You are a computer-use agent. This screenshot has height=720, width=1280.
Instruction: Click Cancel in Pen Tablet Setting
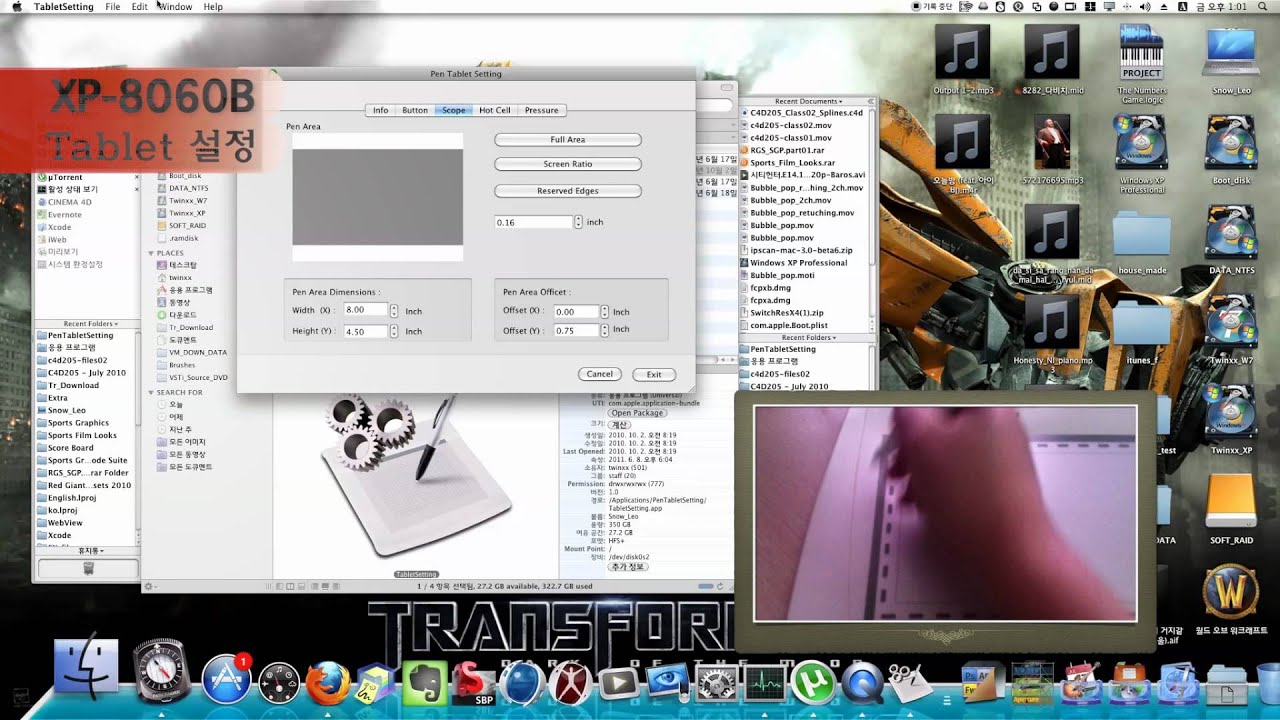[x=600, y=374]
